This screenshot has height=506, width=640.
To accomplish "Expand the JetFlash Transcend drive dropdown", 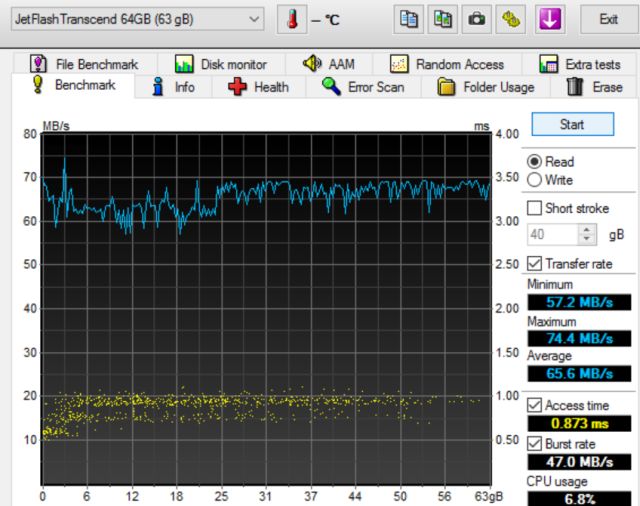I will (x=254, y=19).
